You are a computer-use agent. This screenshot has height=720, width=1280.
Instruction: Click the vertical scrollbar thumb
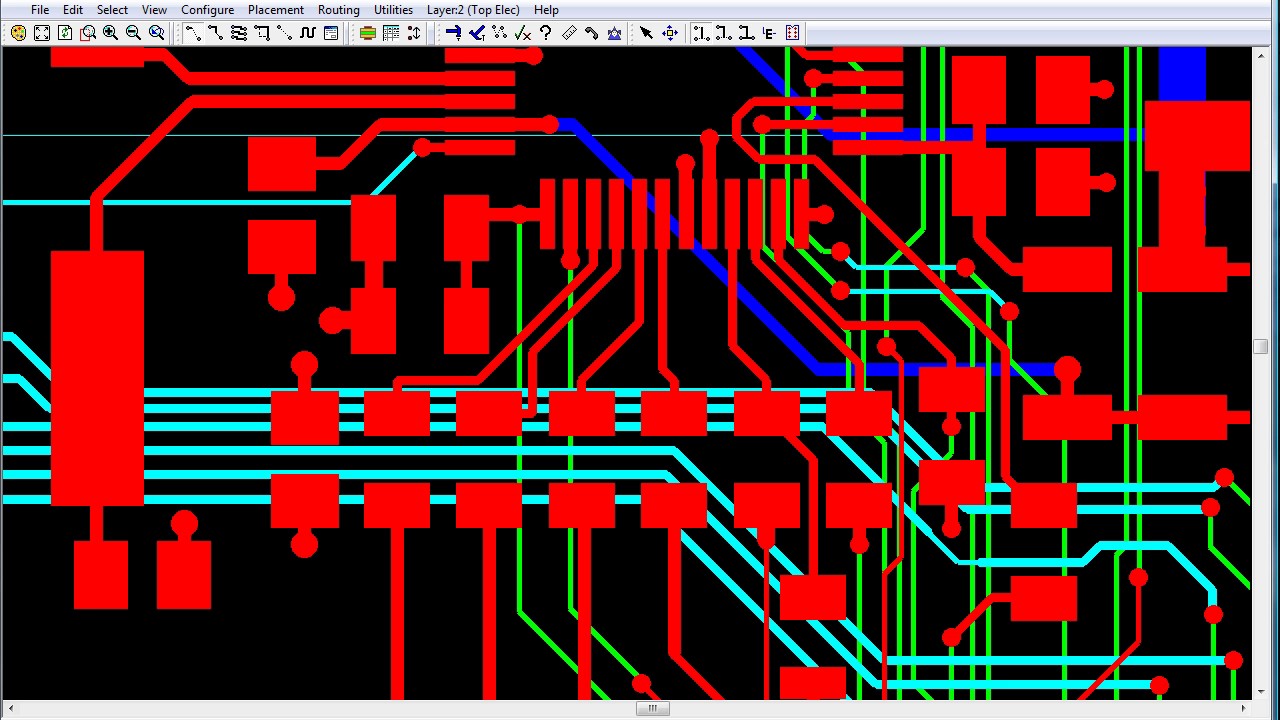[x=1260, y=347]
